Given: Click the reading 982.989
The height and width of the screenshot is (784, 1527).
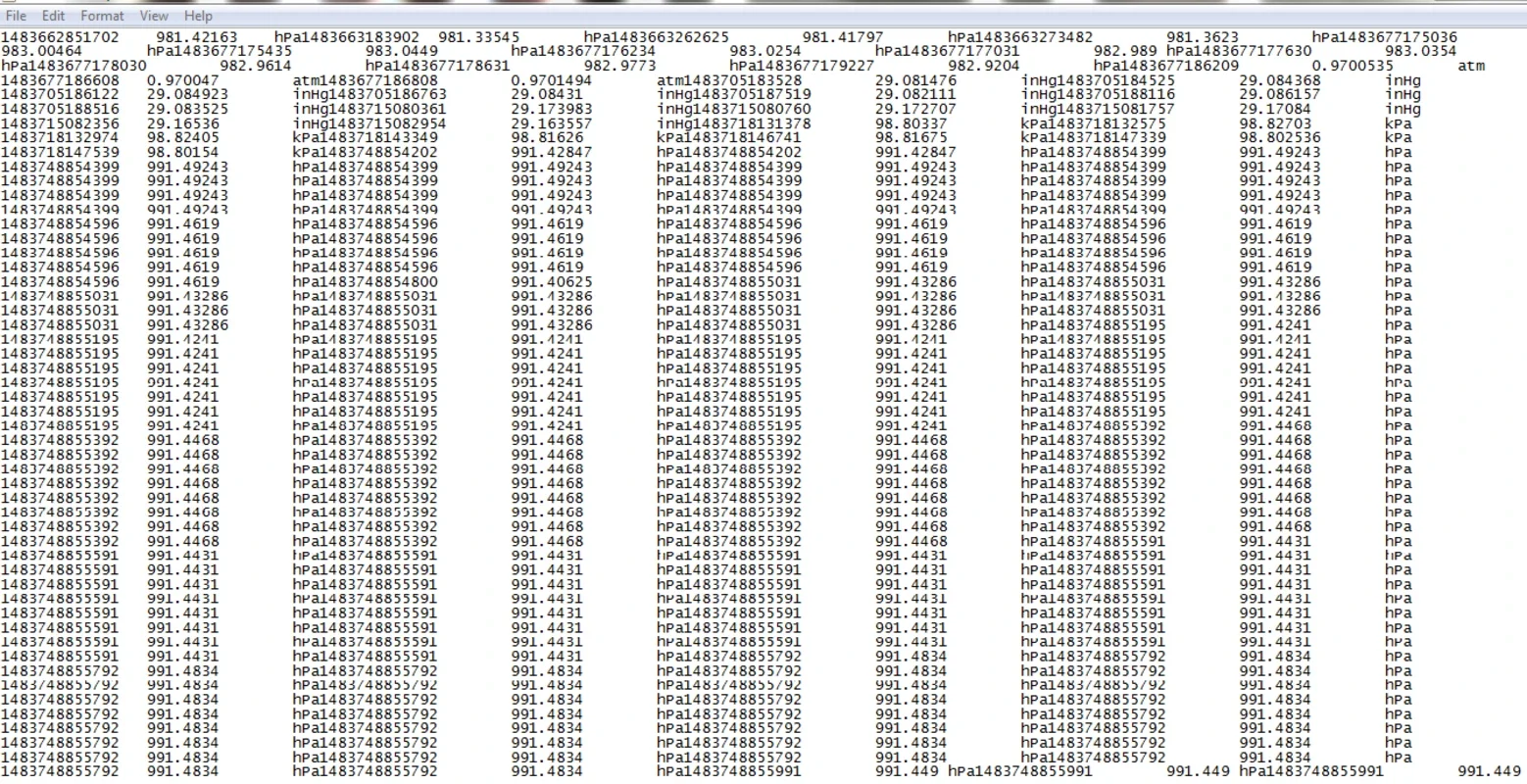Looking at the screenshot, I should click(x=1125, y=51).
